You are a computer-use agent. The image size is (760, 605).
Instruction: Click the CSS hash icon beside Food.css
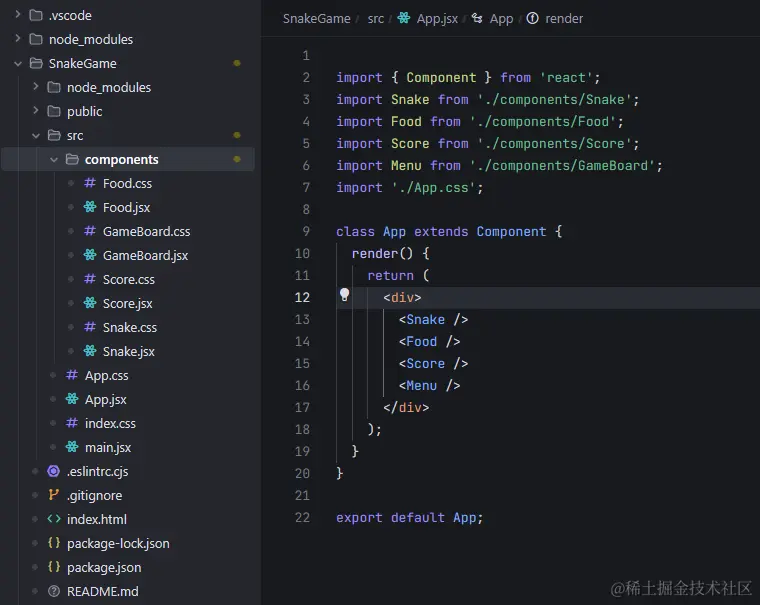90,183
